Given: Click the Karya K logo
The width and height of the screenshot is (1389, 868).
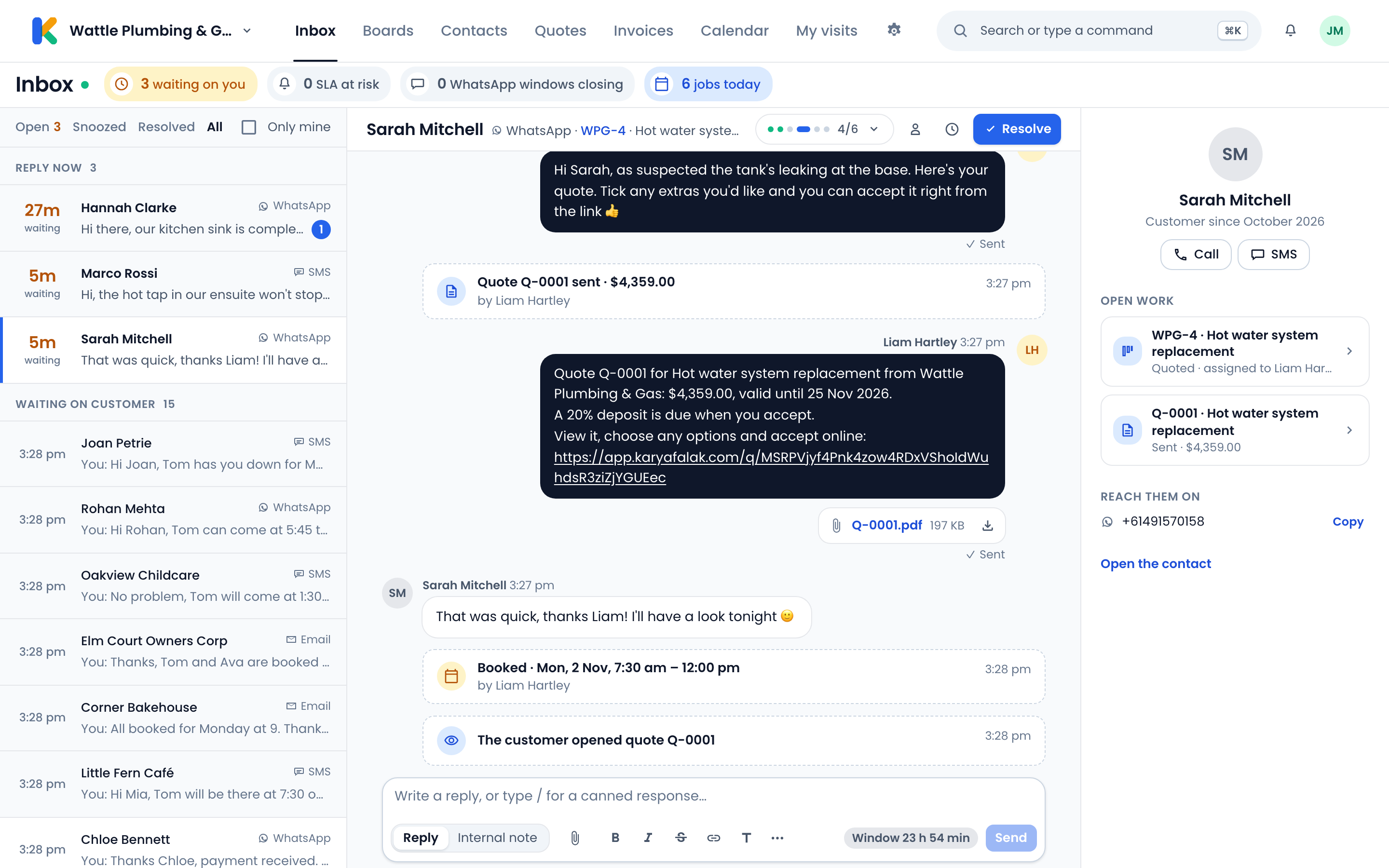Looking at the screenshot, I should pos(45,30).
